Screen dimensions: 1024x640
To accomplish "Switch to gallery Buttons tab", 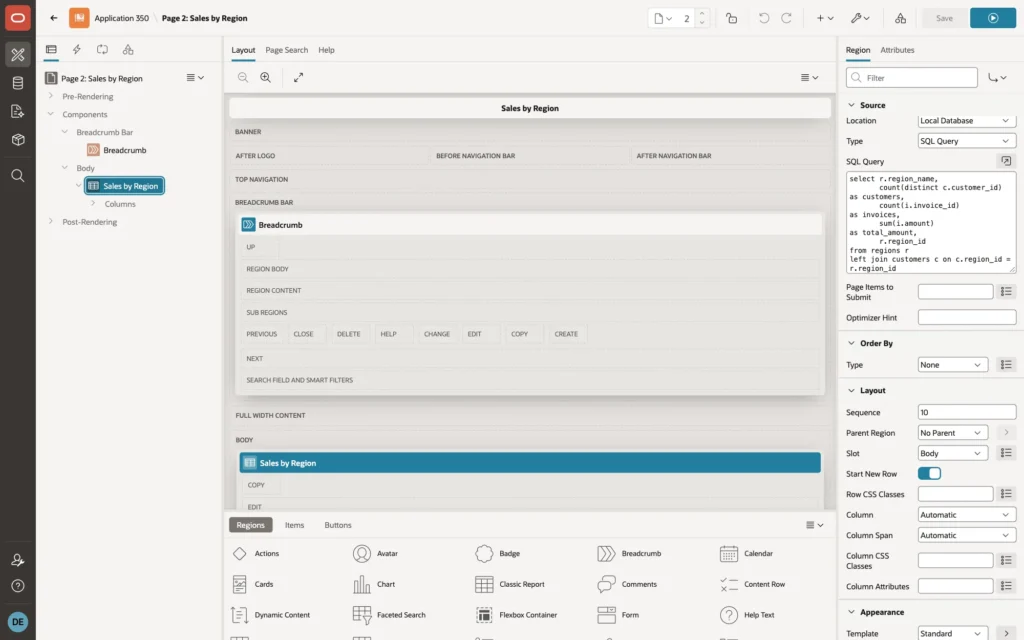I will 338,525.
